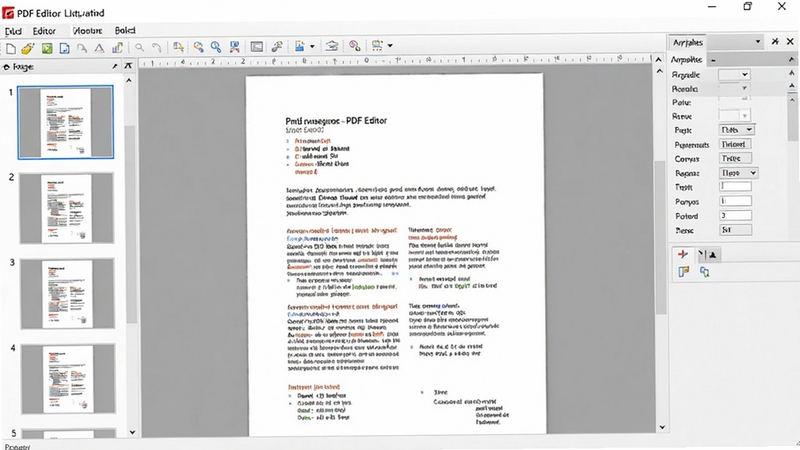This screenshot has width=800, height=450.
Task: Select page 3 thumbnail
Action: 67,293
